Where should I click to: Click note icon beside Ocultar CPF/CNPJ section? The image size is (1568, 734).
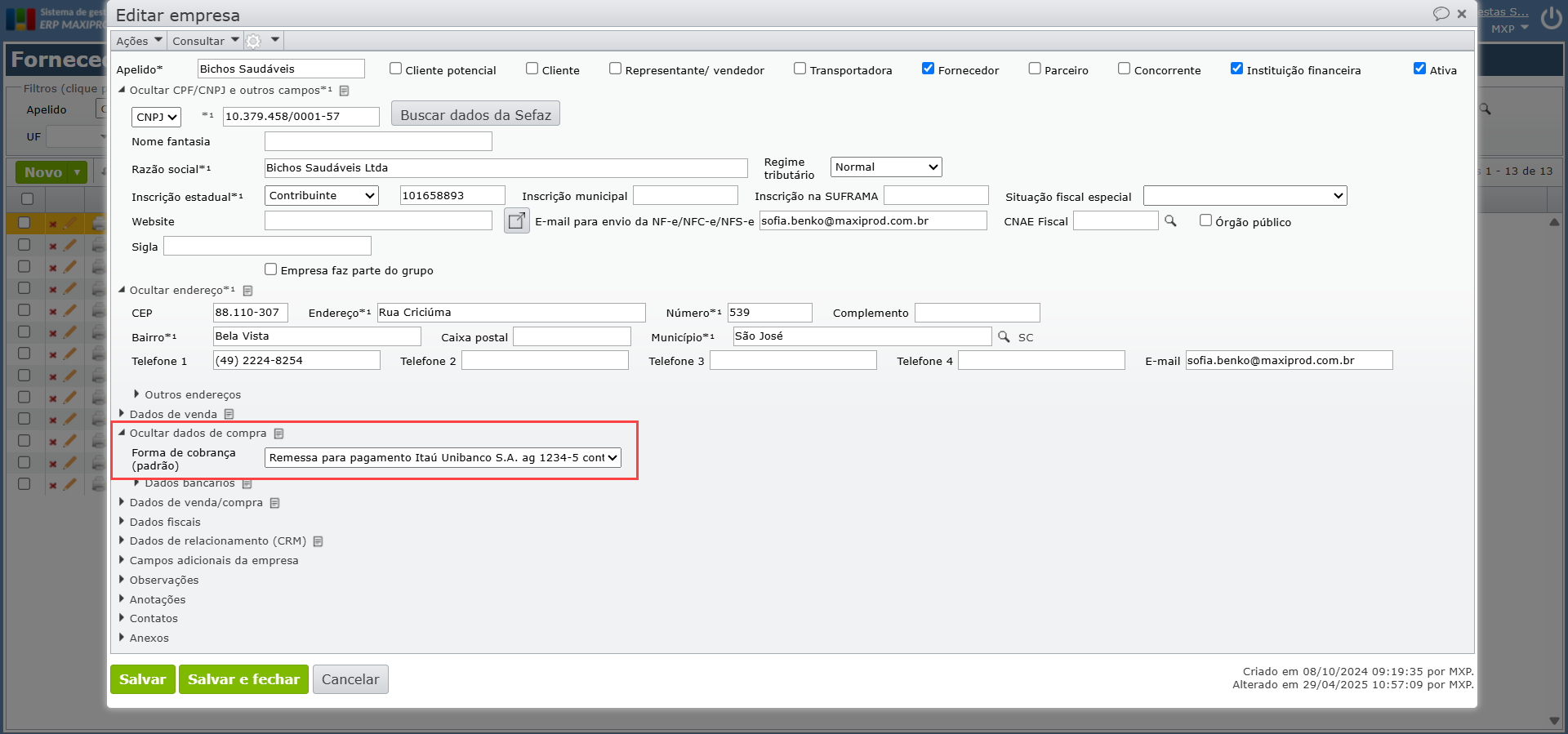click(x=344, y=91)
